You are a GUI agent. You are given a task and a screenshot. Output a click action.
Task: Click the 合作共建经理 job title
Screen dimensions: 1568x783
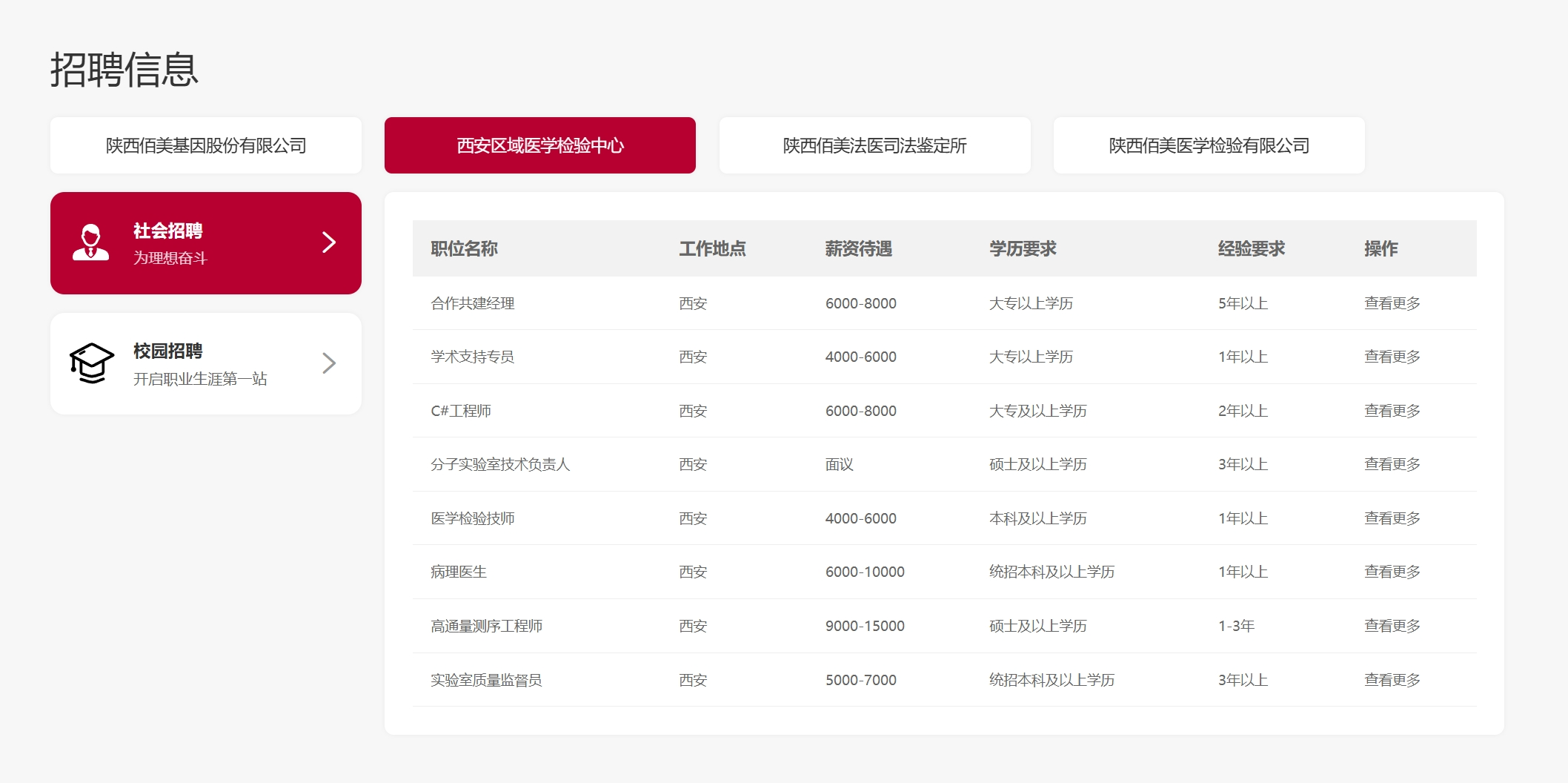tap(473, 303)
